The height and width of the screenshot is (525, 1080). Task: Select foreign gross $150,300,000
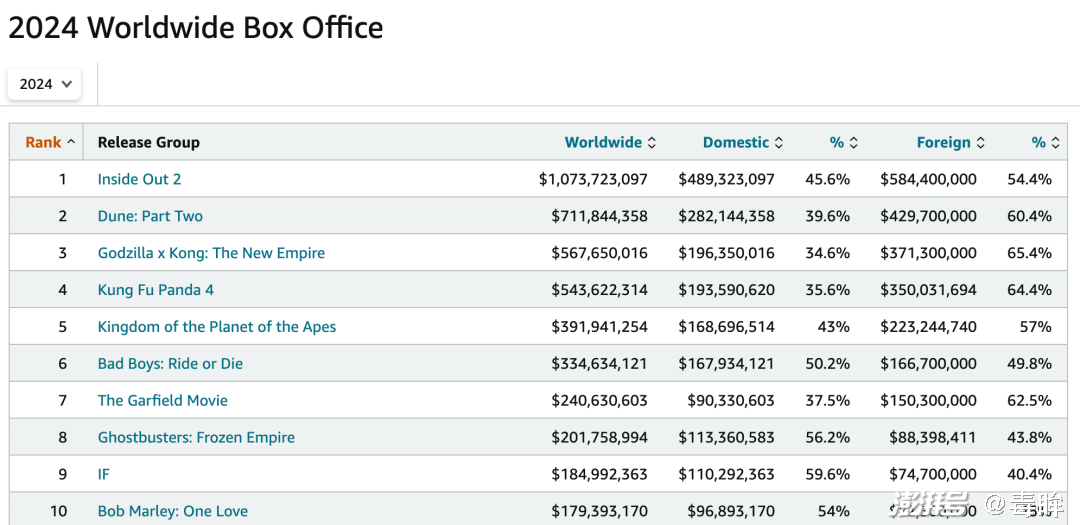point(928,400)
